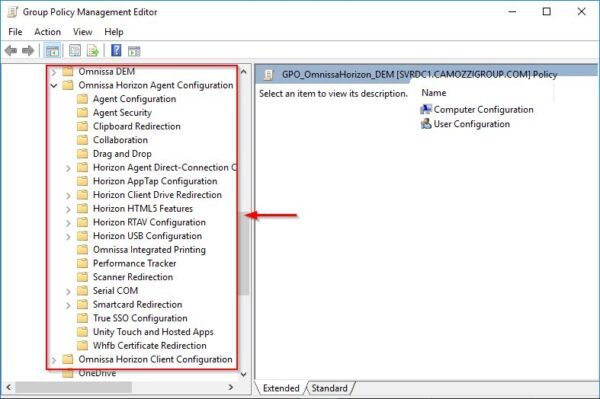This screenshot has width=600, height=399.
Task: Open the File menu
Action: click(x=15, y=32)
